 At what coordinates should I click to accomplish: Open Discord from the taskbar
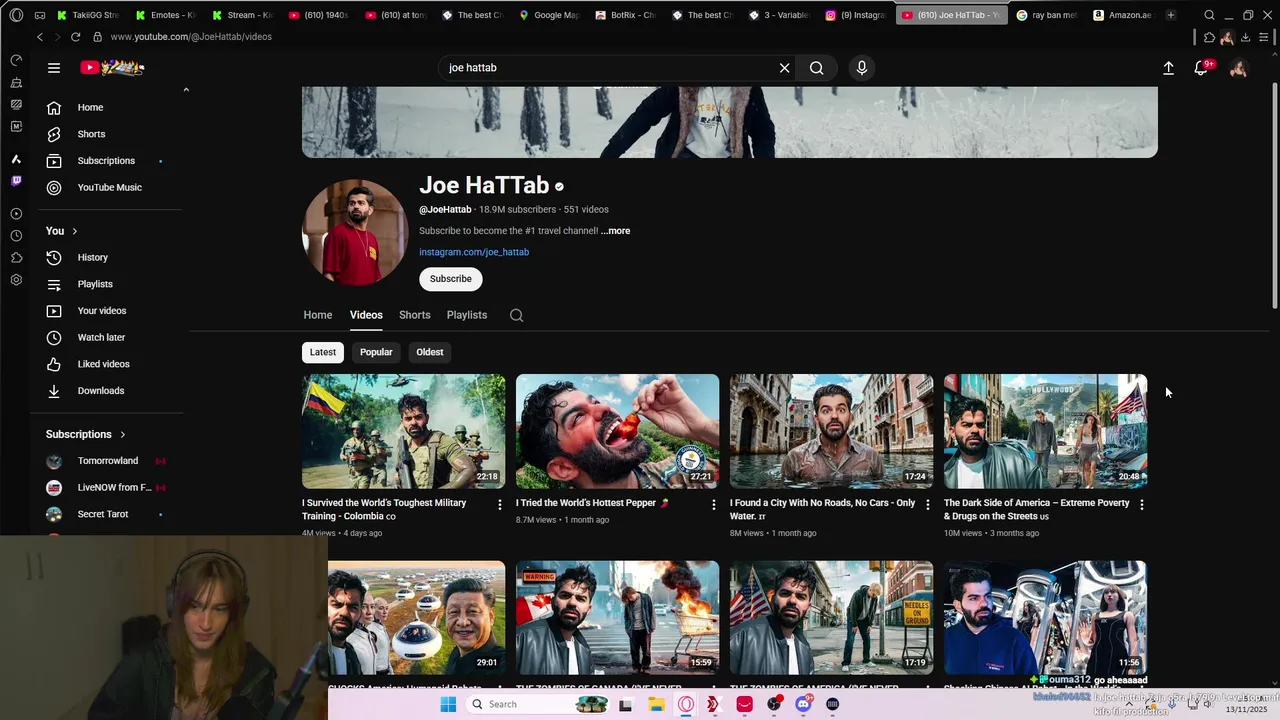[803, 704]
